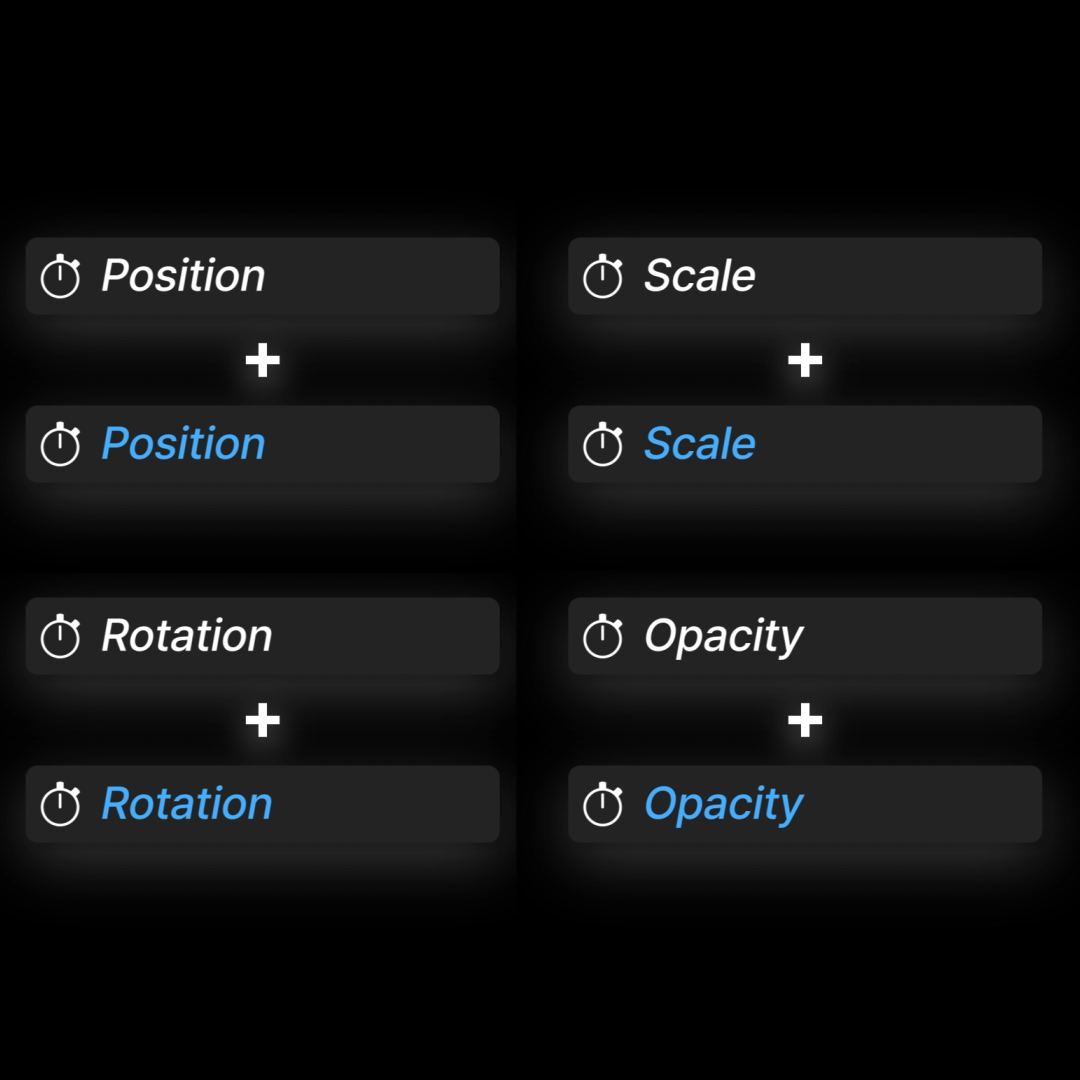Click the plus sign between Scale rows
Screen dimensions: 1080x1080
[805, 361]
